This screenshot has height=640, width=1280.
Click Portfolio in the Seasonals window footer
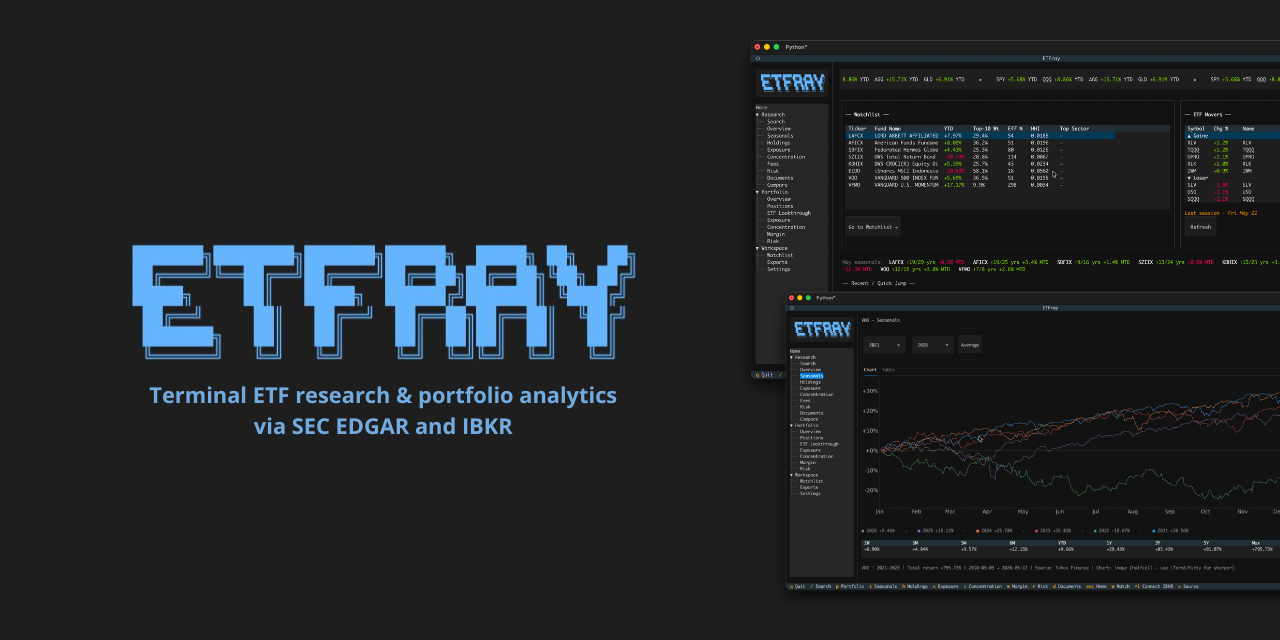[850, 586]
